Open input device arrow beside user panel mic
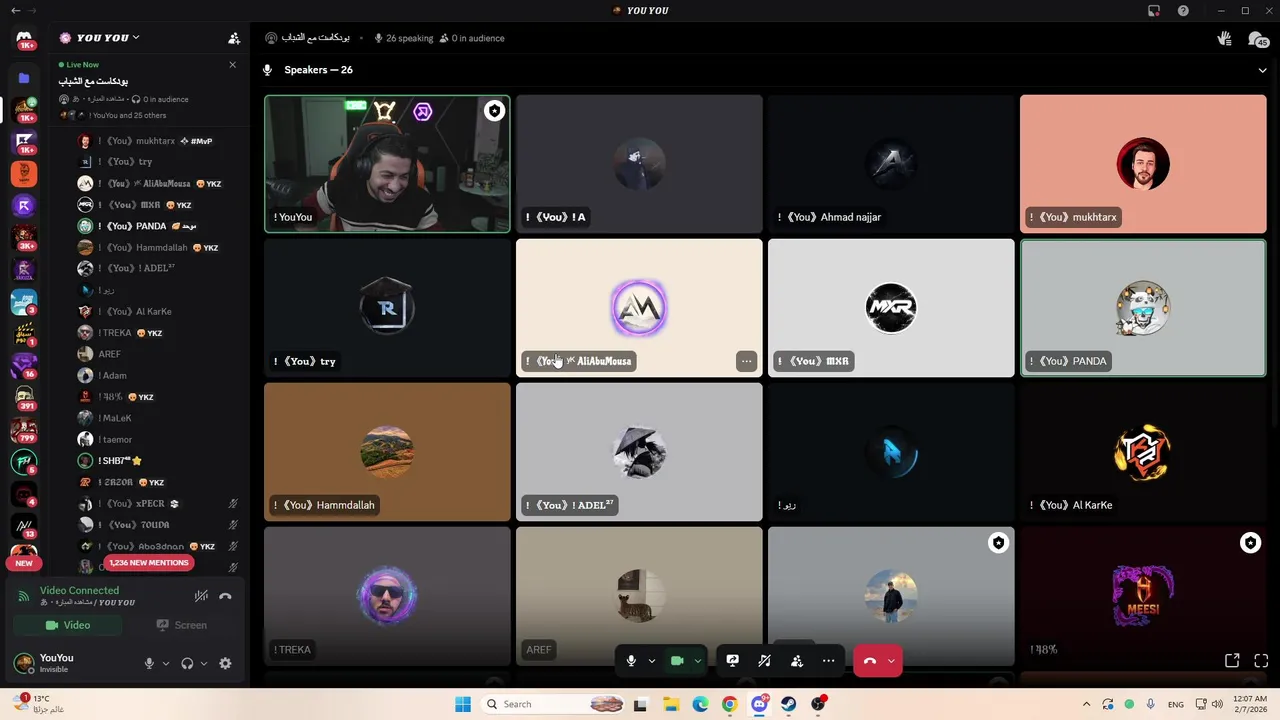 [x=166, y=663]
